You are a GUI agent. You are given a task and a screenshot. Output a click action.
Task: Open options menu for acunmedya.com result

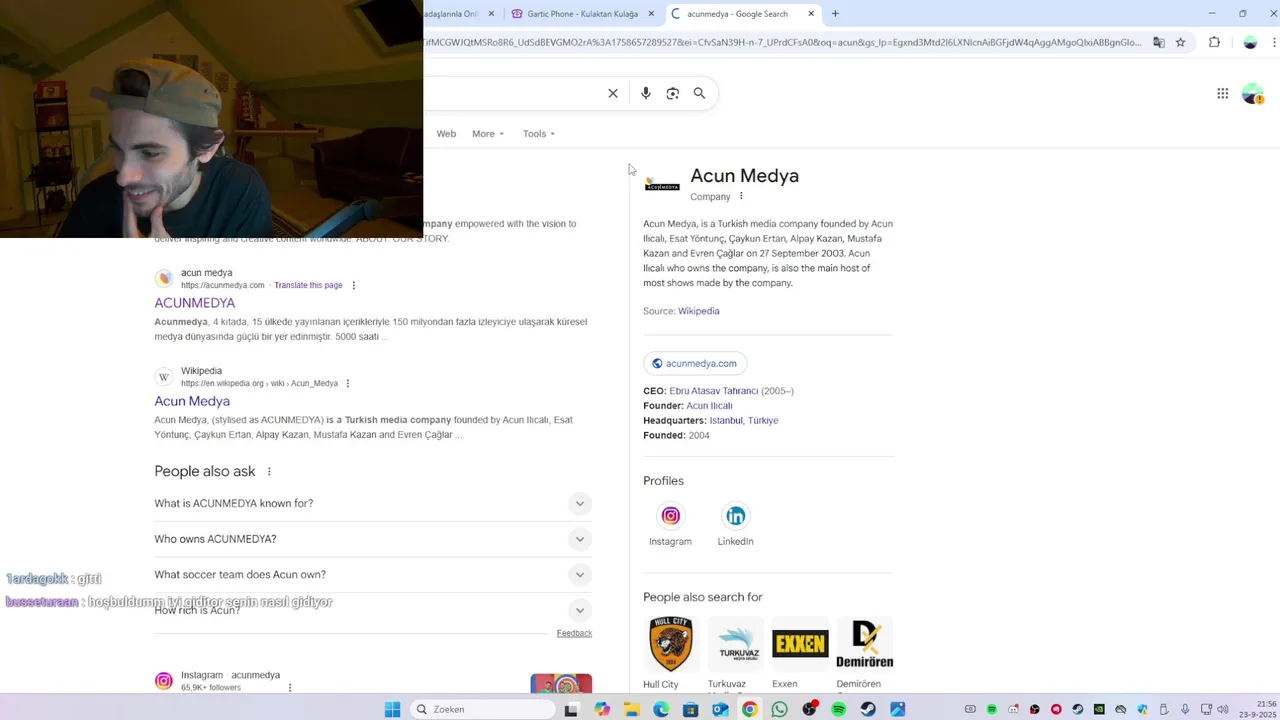point(353,285)
